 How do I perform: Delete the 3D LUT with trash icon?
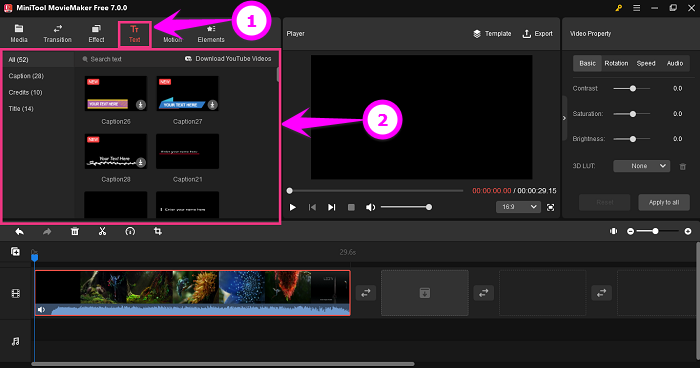click(x=683, y=166)
